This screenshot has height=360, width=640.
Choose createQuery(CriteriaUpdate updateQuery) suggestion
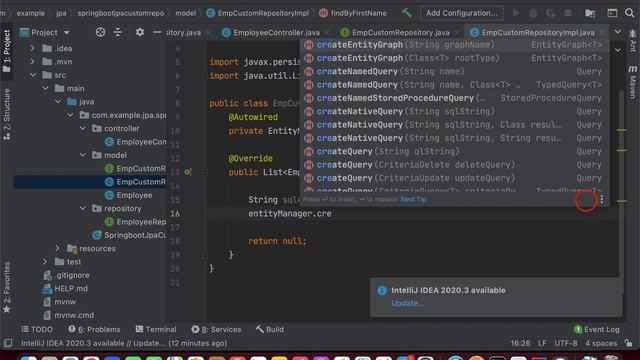[454, 178]
